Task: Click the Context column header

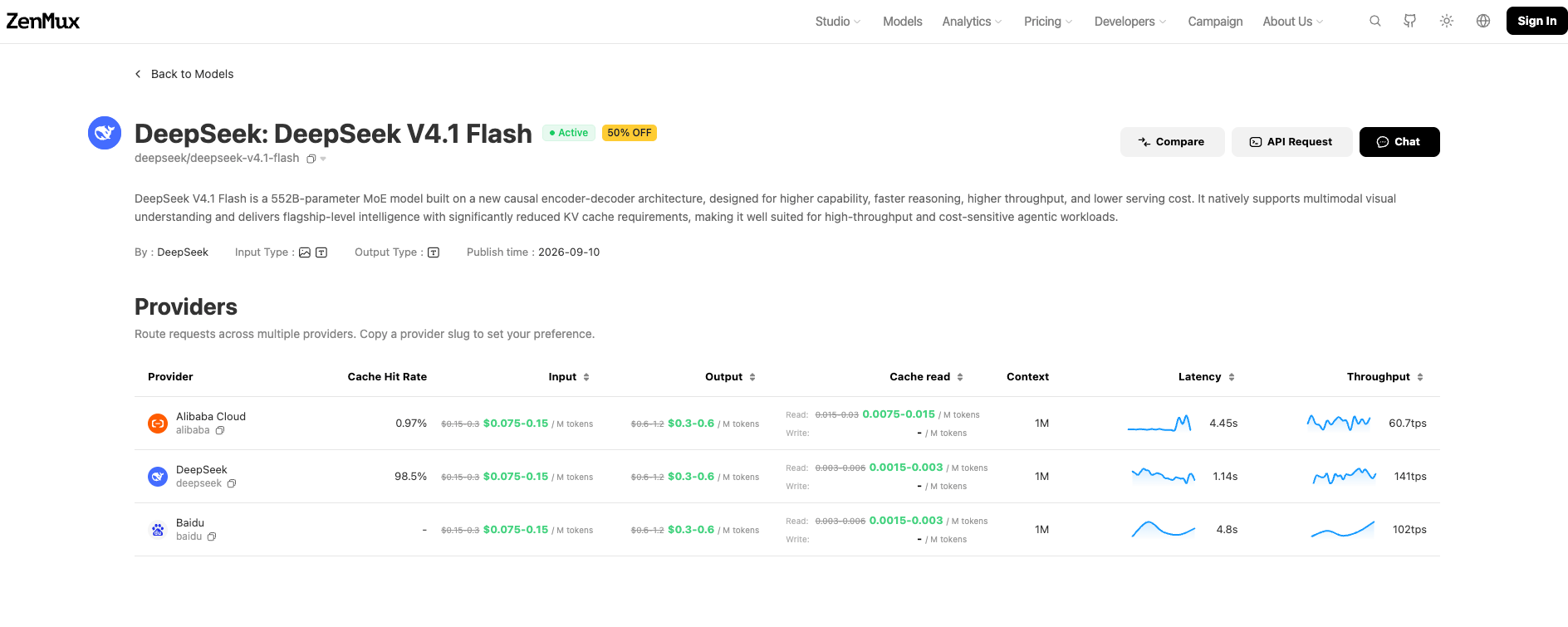Action: pos(1027,377)
